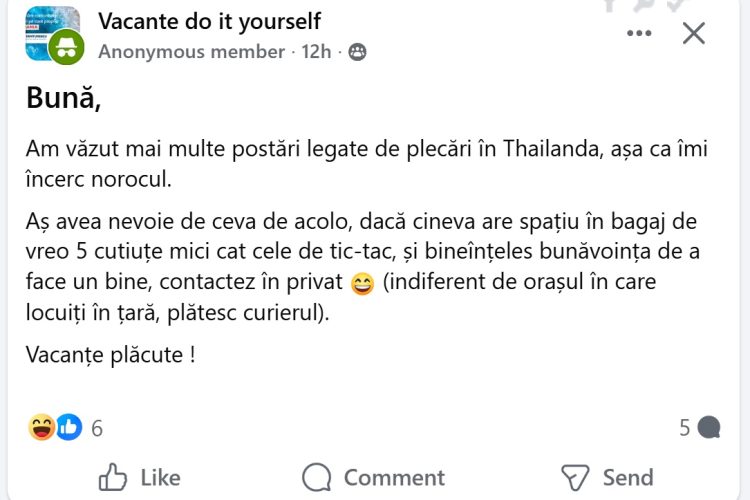Show who reacted via the 6 count
This screenshot has width=750, height=500.
pyautogui.click(x=97, y=428)
